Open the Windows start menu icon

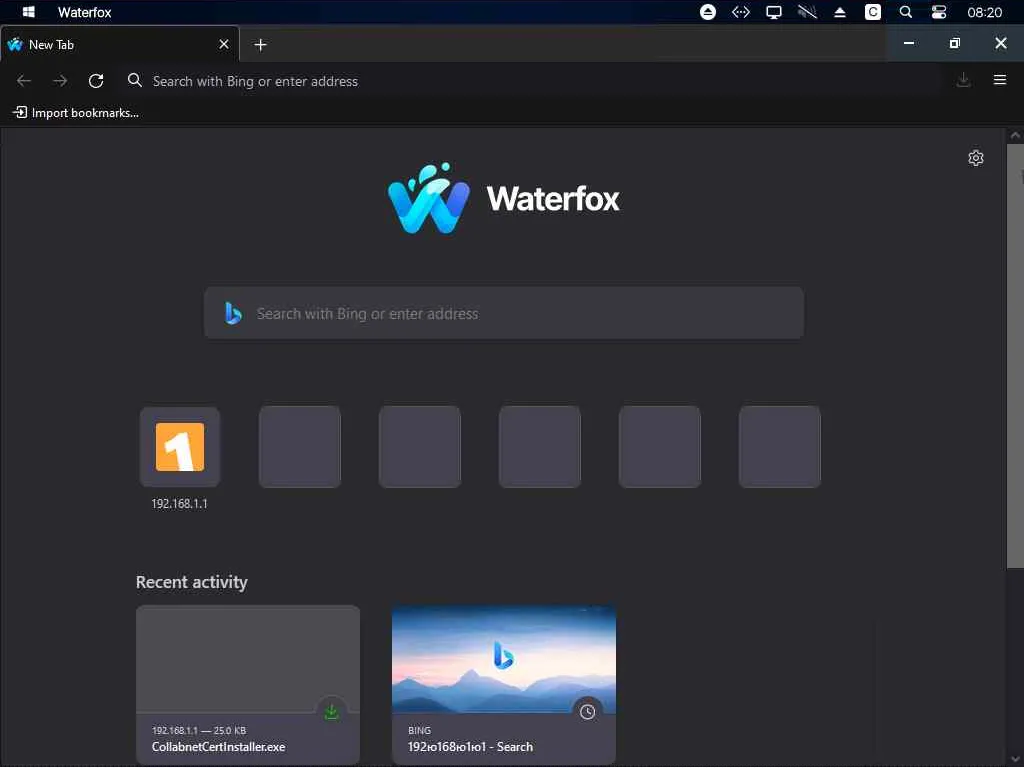(x=28, y=12)
